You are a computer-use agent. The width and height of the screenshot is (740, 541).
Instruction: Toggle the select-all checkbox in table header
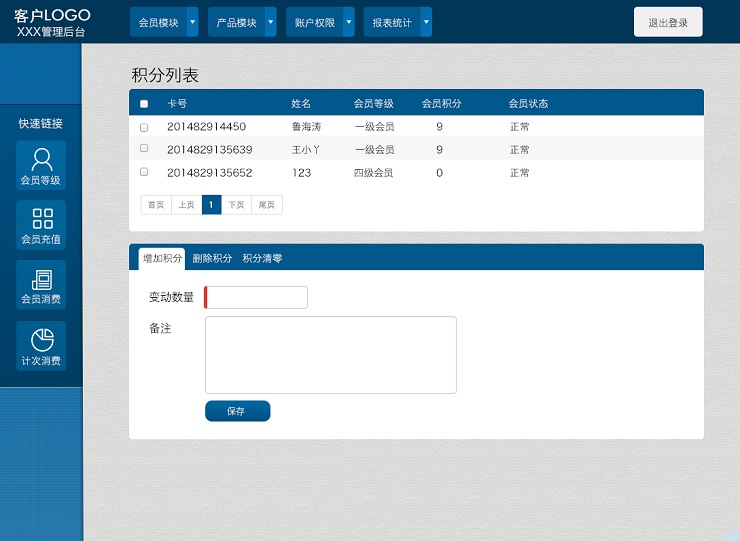click(144, 104)
